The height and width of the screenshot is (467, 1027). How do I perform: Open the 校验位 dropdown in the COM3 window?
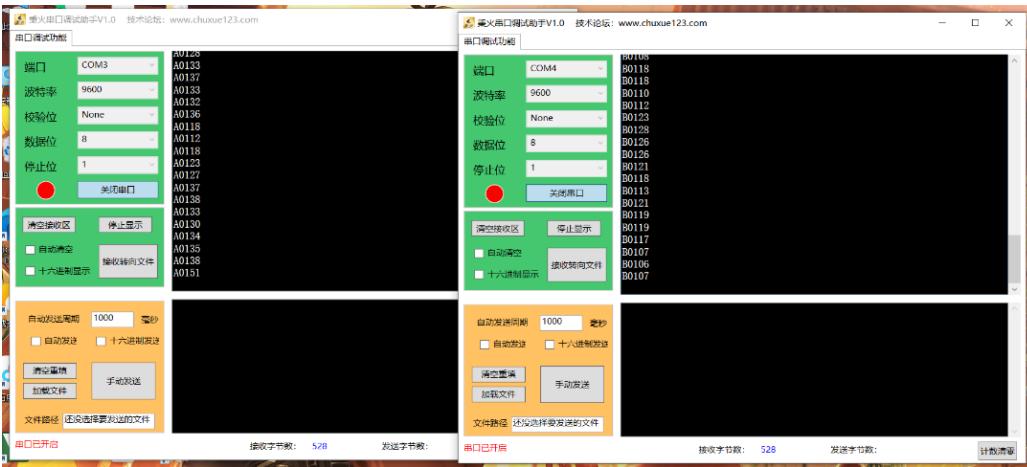117,115
